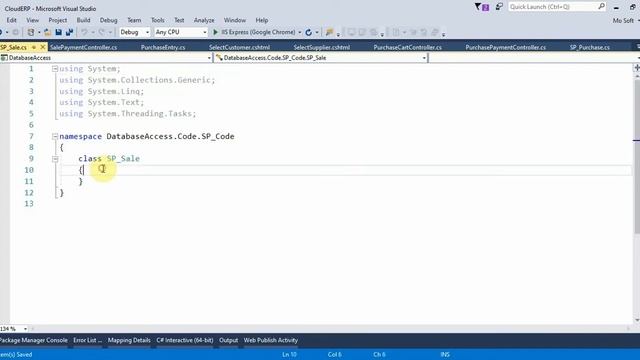Open the Error List panel
Image resolution: width=640 pixels, height=360 pixels.
point(87,340)
